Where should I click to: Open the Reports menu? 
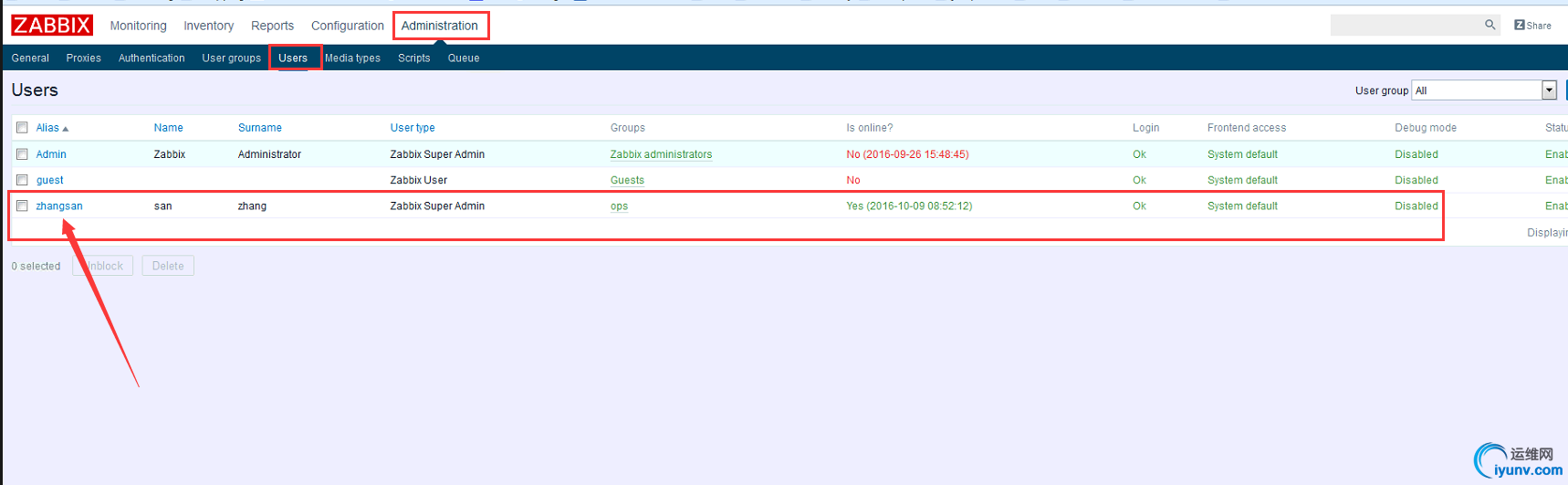[272, 26]
